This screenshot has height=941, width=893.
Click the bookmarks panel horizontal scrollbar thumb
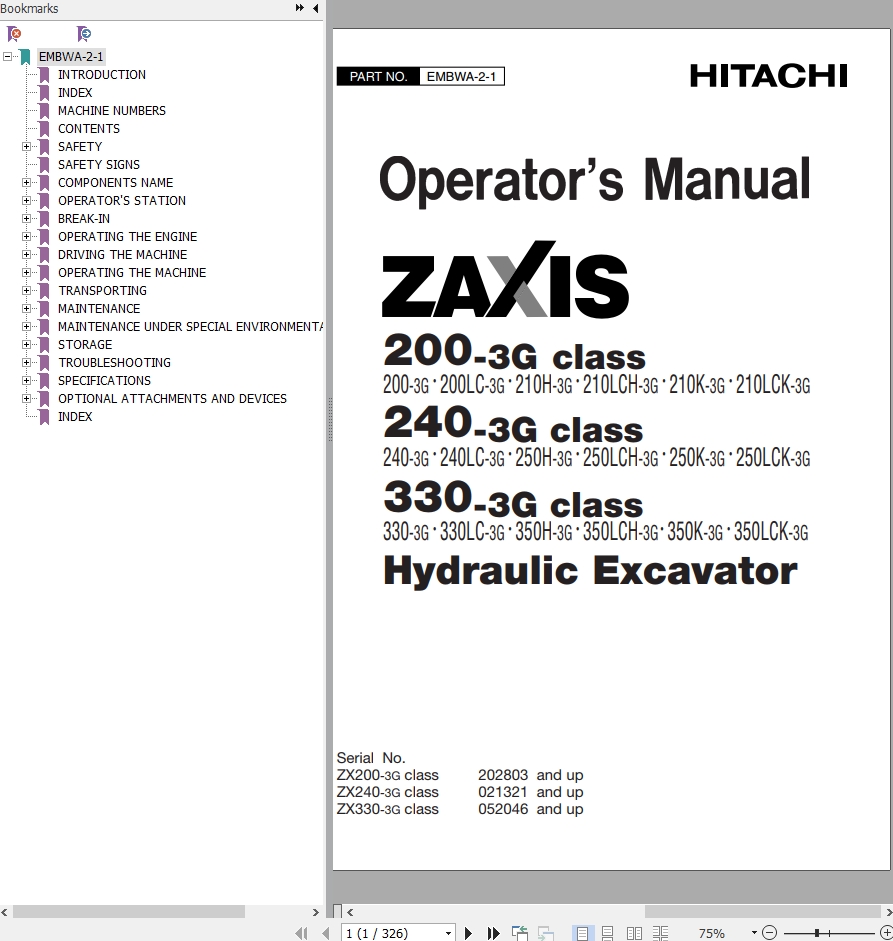[128, 912]
